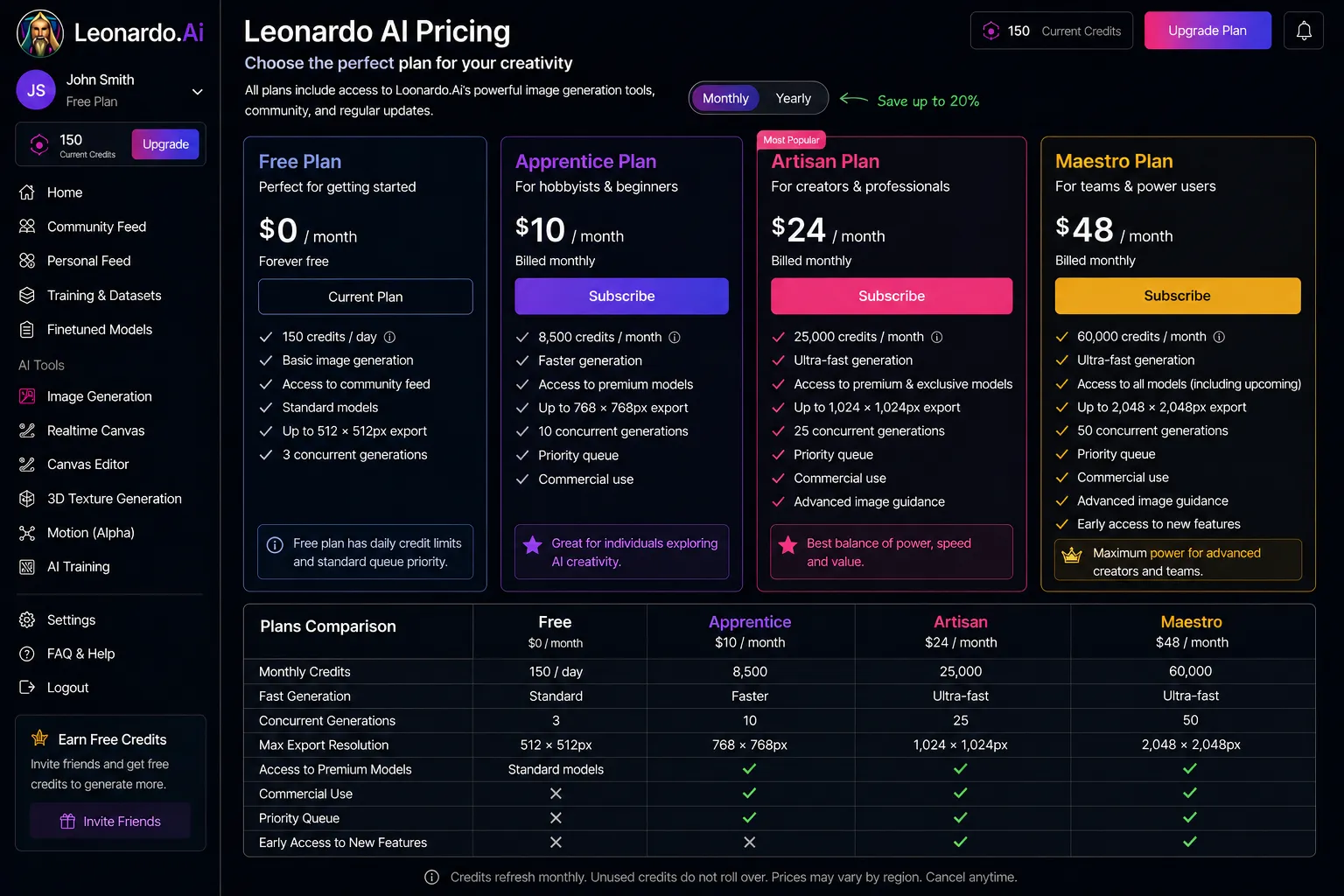Click the Community Feed people icon
Screen dimensions: 1344x896
[x=27, y=227]
